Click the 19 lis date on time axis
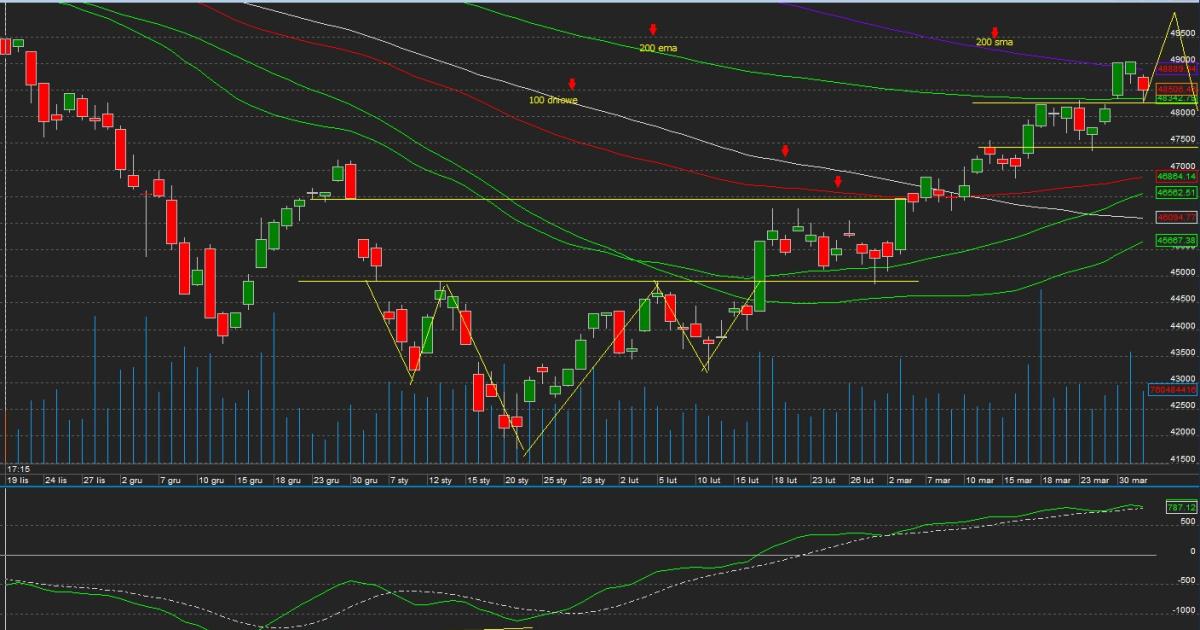Image resolution: width=1200 pixels, height=630 pixels. tap(18, 481)
